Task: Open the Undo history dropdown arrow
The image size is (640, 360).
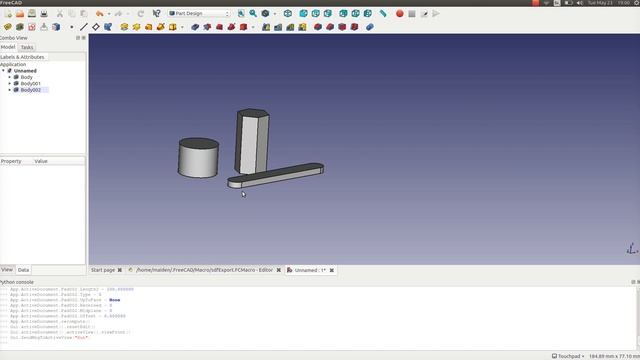Action: point(109,14)
